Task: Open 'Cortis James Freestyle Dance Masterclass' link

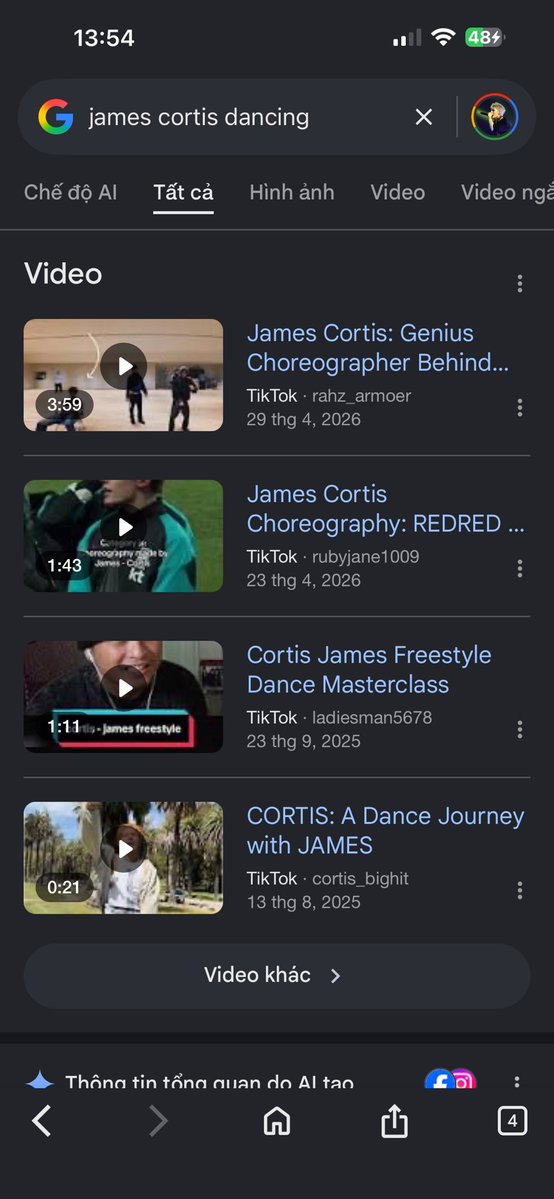Action: coord(369,670)
